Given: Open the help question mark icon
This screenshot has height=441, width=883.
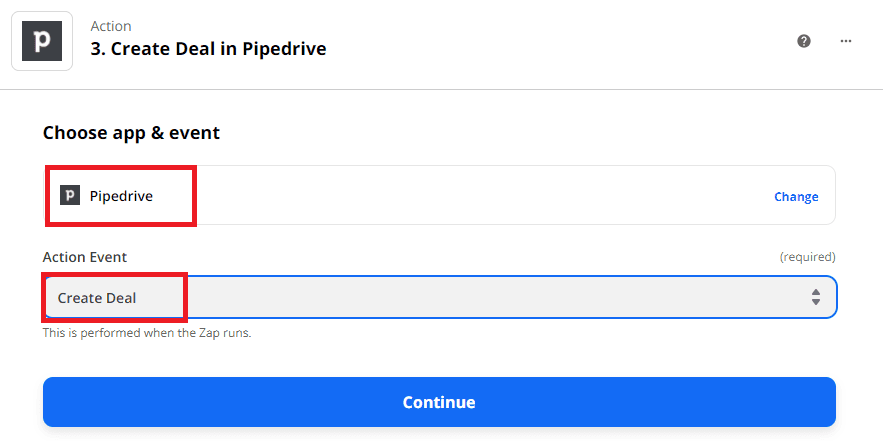Looking at the screenshot, I should [x=803, y=41].
